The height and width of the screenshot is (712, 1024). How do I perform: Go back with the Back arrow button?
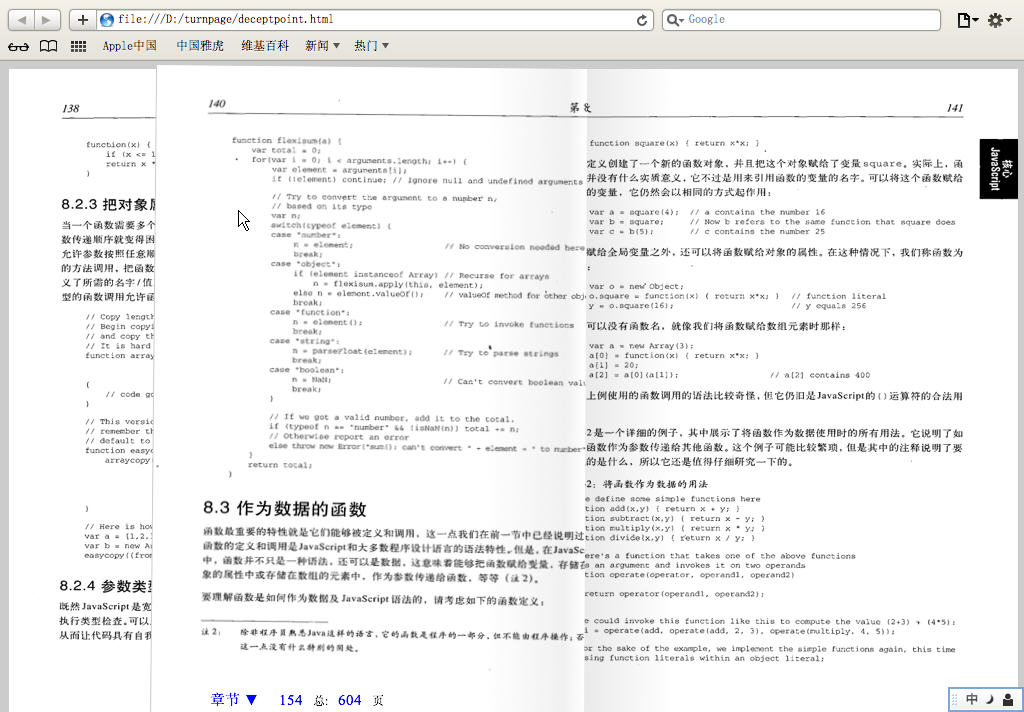coord(22,20)
